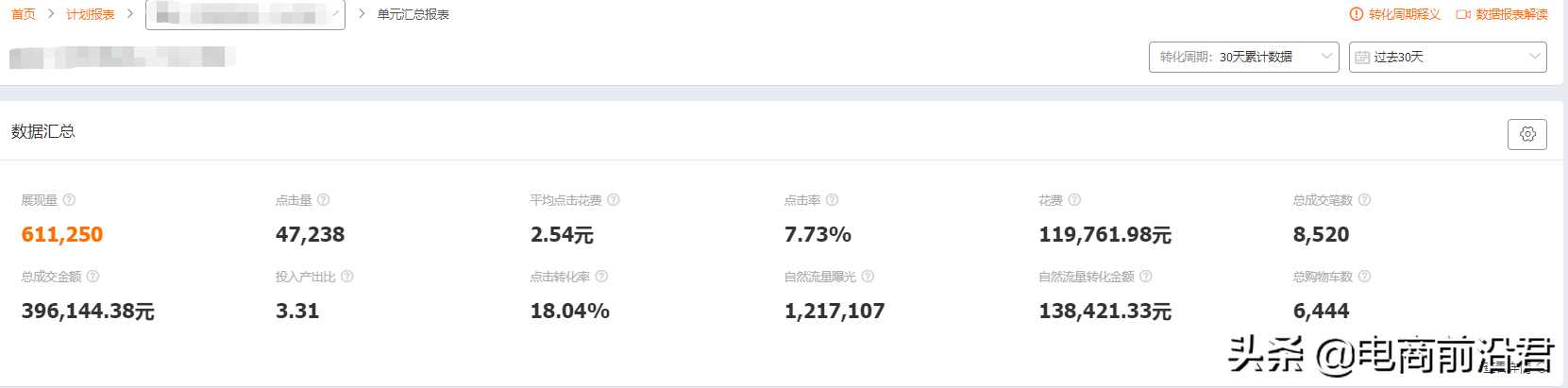
Task: Go to 首页 breadcrumb
Action: (x=24, y=14)
